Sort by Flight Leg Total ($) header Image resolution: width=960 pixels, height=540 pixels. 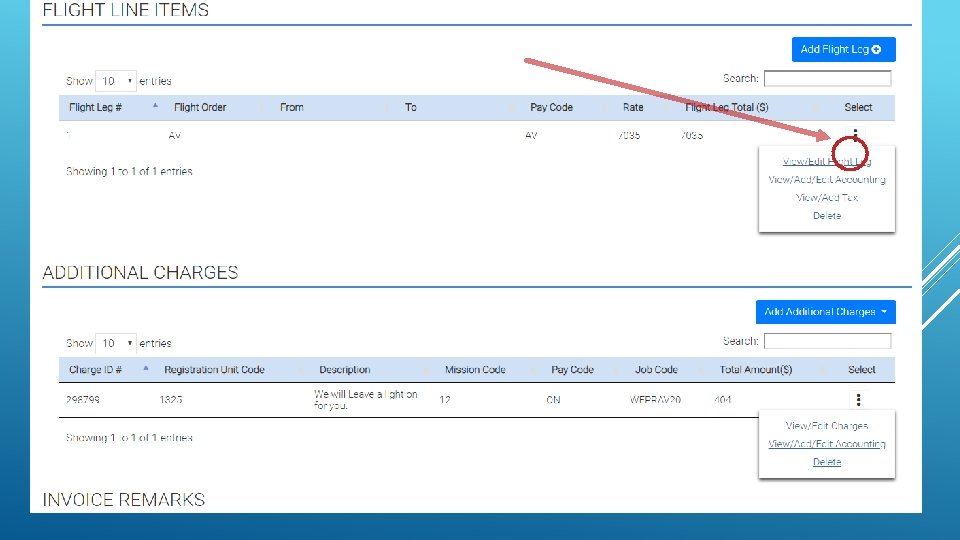pyautogui.click(x=726, y=107)
